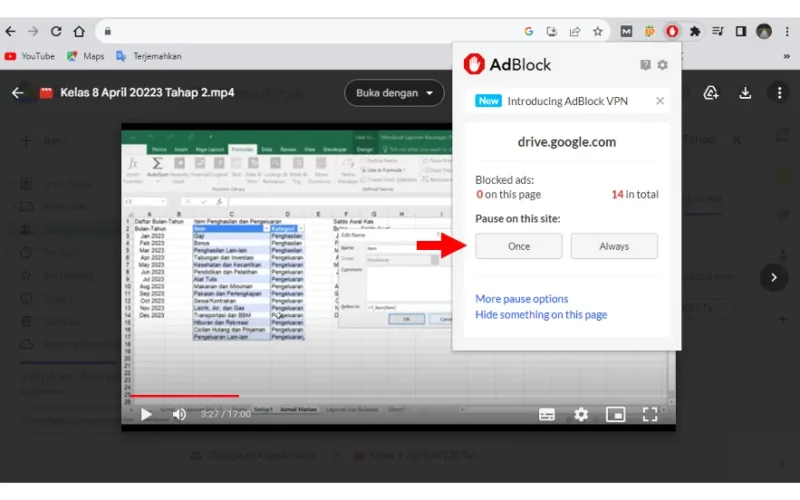Click the install app icon in address bar
This screenshot has width=800, height=500.
pos(552,32)
